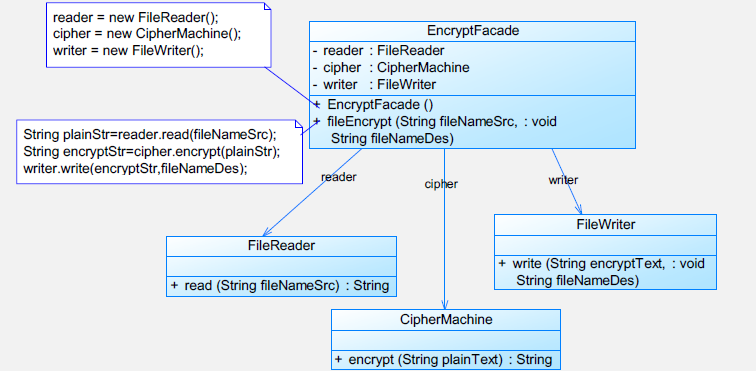The width and height of the screenshot is (756, 371).
Task: Click the note containing 'String plainStr' code
Action: [x=160, y=151]
